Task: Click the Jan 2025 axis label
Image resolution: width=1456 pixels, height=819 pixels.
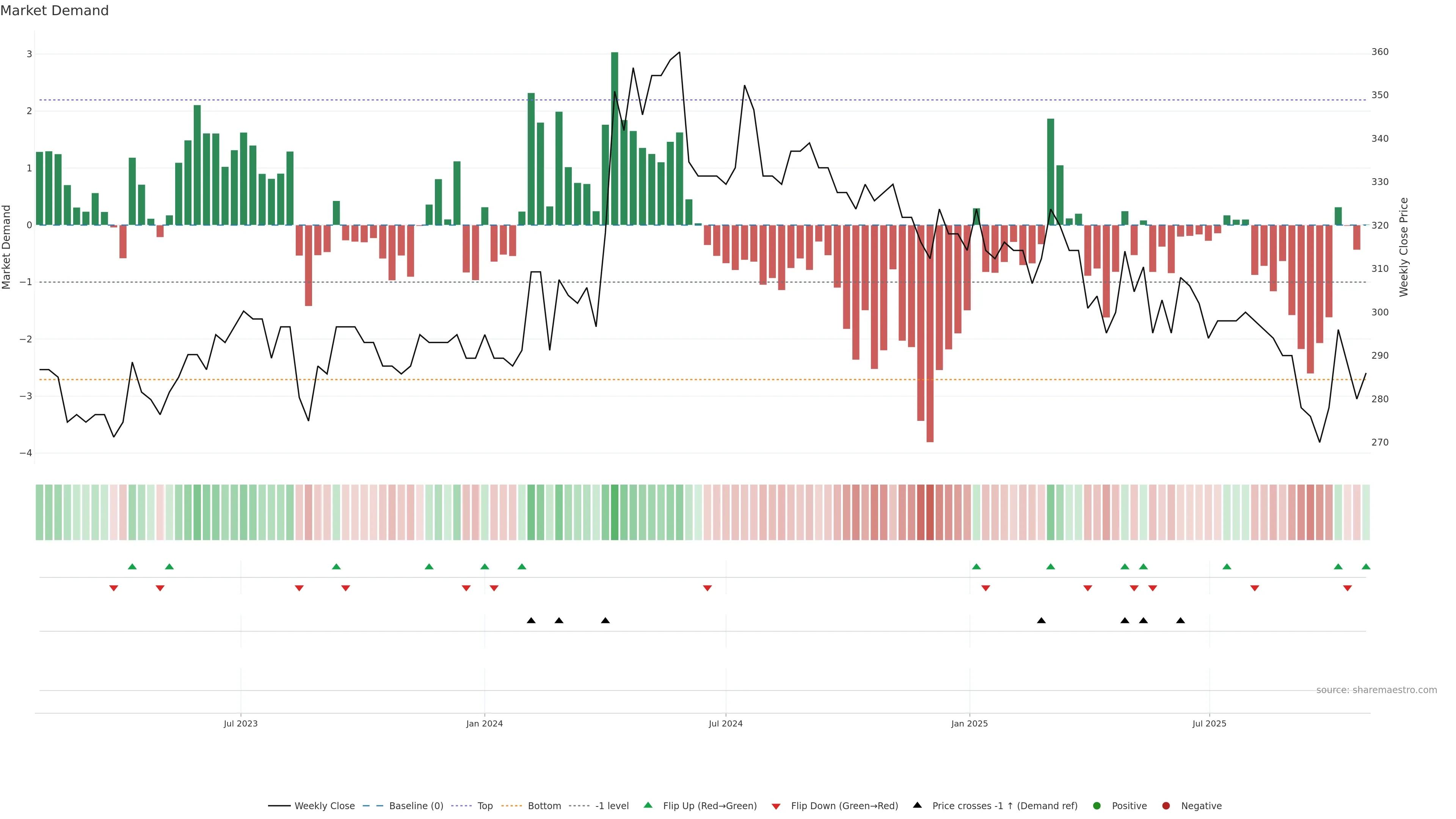Action: click(970, 723)
